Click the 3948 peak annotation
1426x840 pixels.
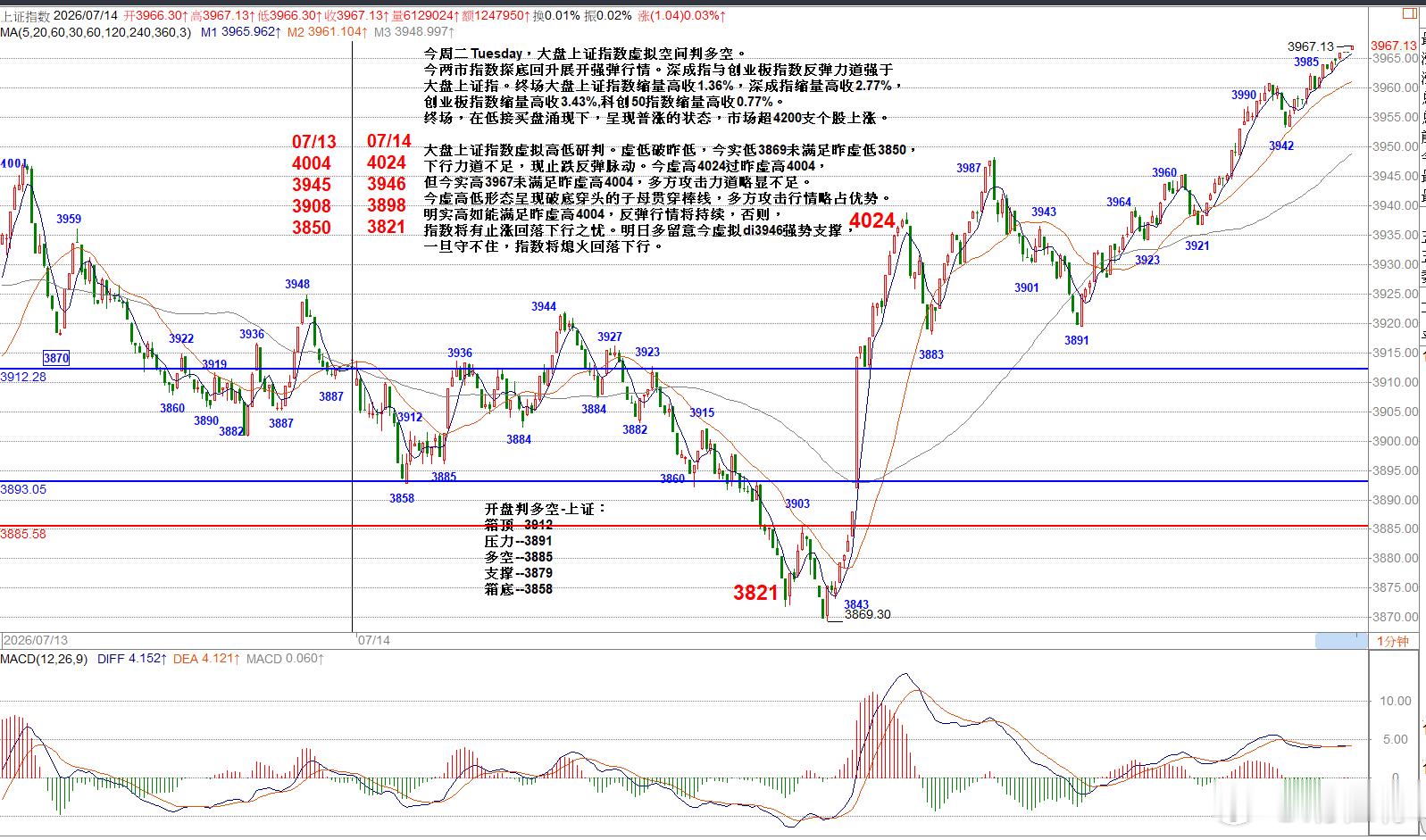tap(297, 284)
